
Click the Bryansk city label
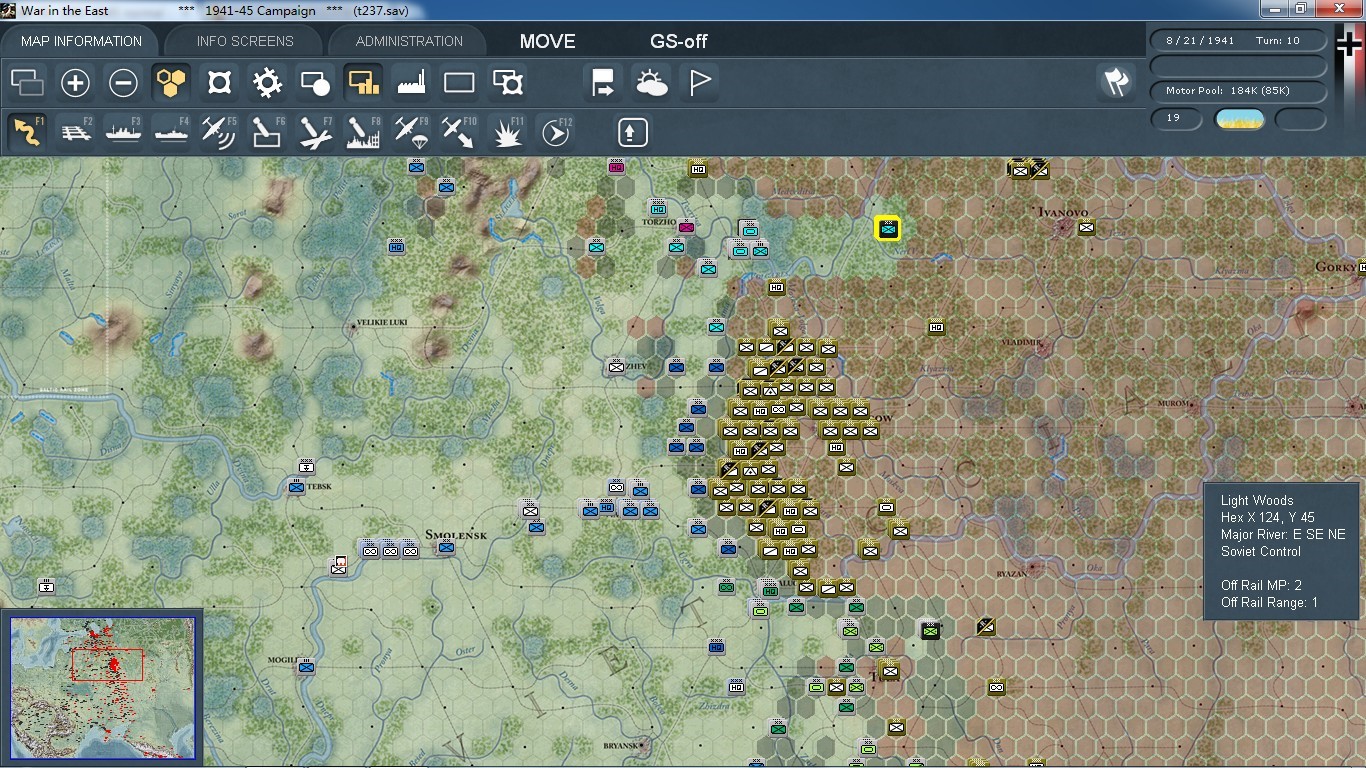coord(621,746)
